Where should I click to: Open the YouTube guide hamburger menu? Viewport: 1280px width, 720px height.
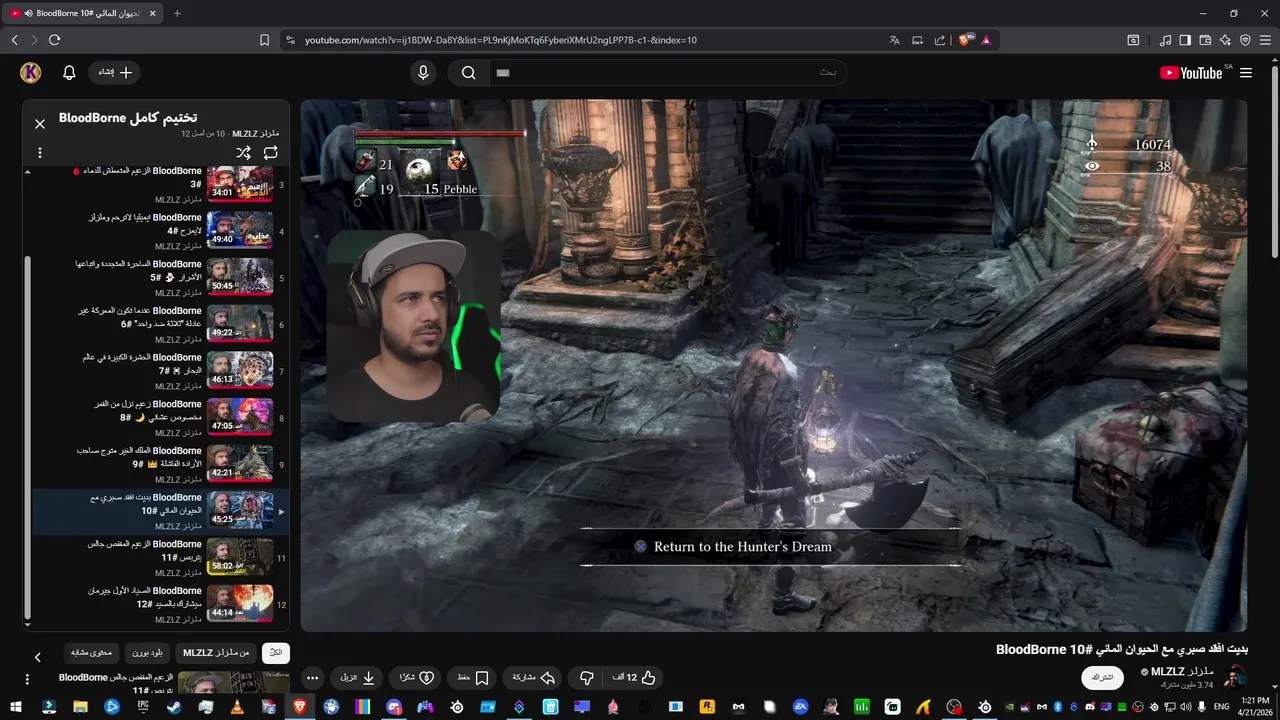point(1246,73)
